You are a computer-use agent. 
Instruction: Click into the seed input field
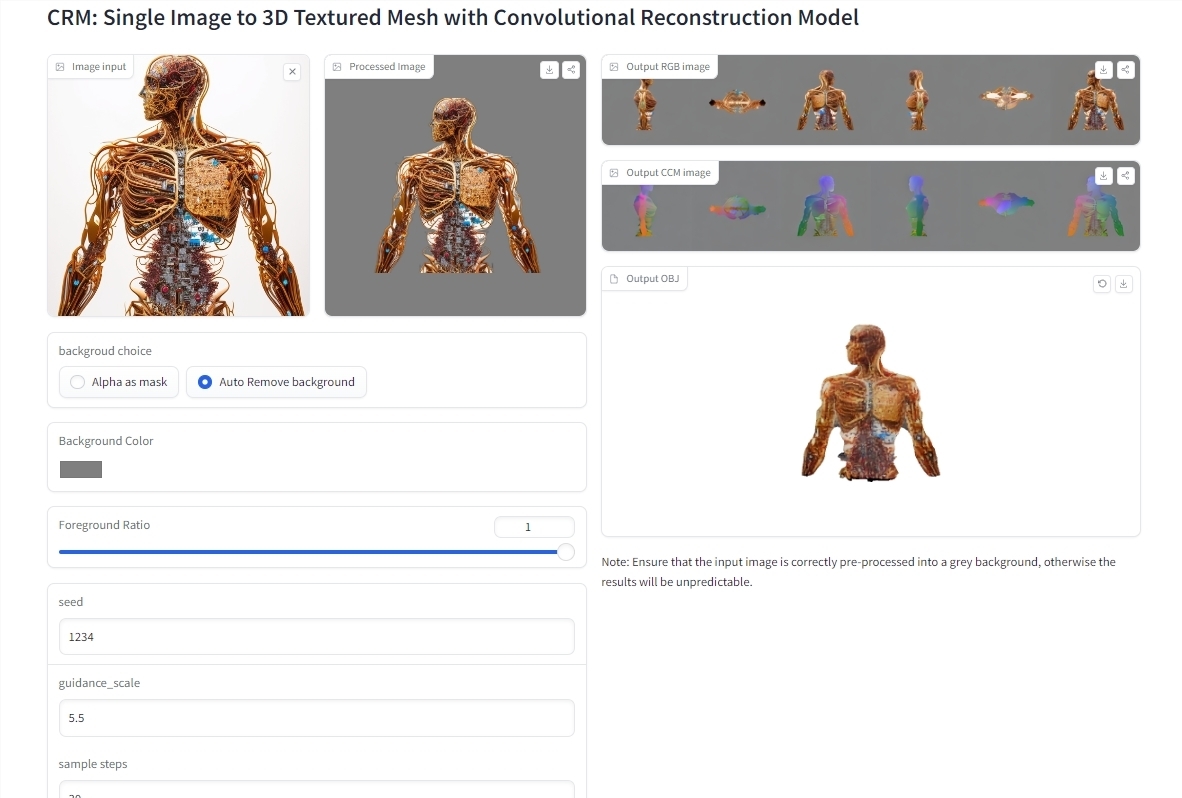coord(317,637)
